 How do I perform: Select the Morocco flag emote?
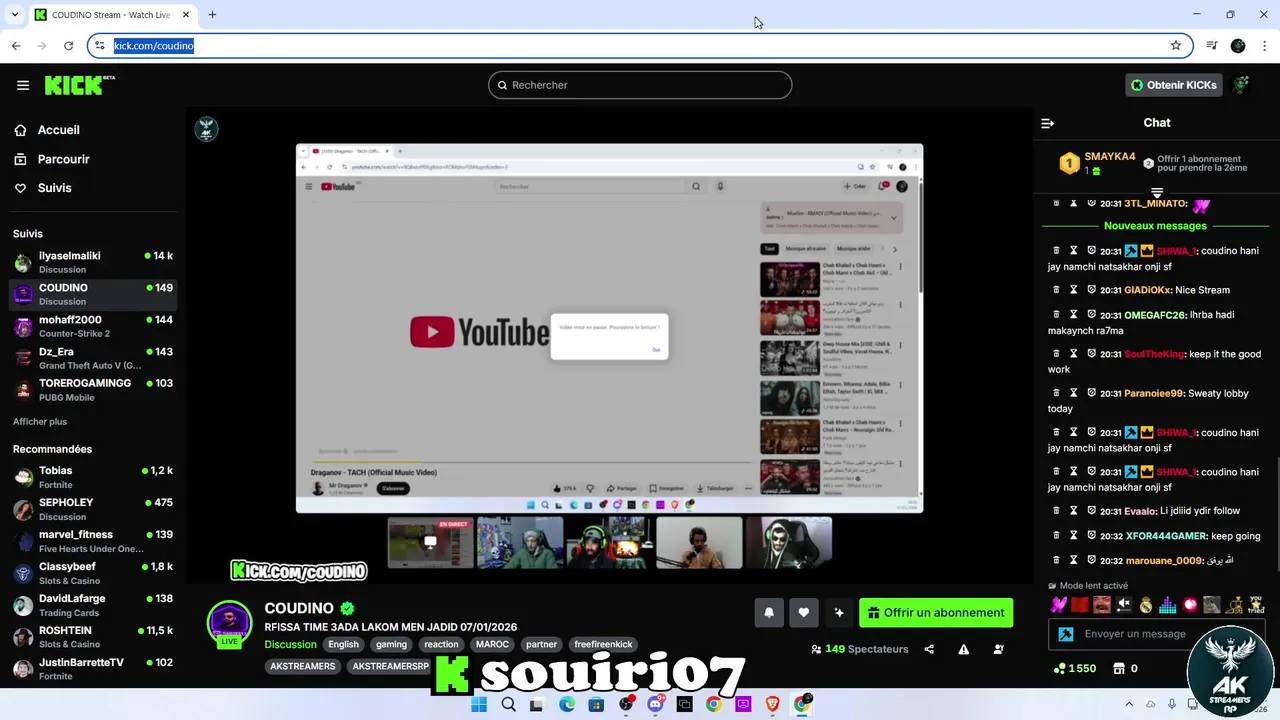click(x=1080, y=605)
